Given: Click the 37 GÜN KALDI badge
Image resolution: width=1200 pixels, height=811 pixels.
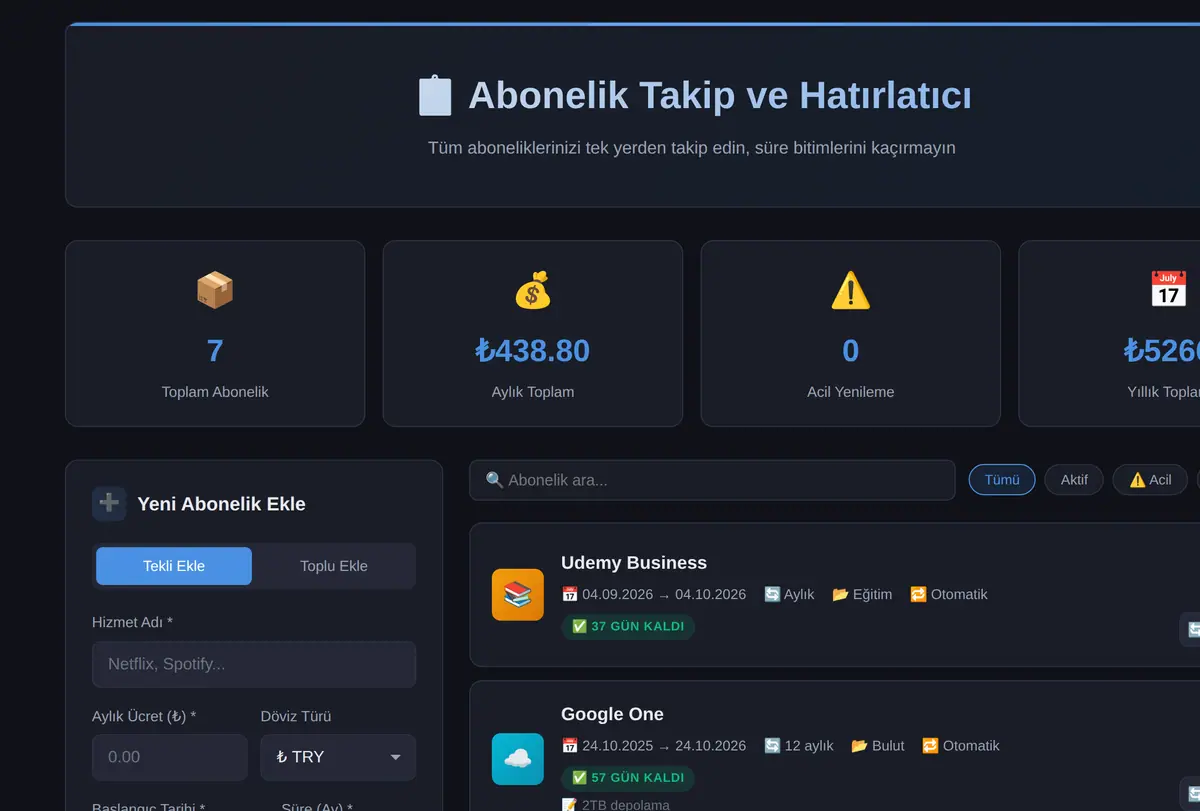Looking at the screenshot, I should point(628,627).
